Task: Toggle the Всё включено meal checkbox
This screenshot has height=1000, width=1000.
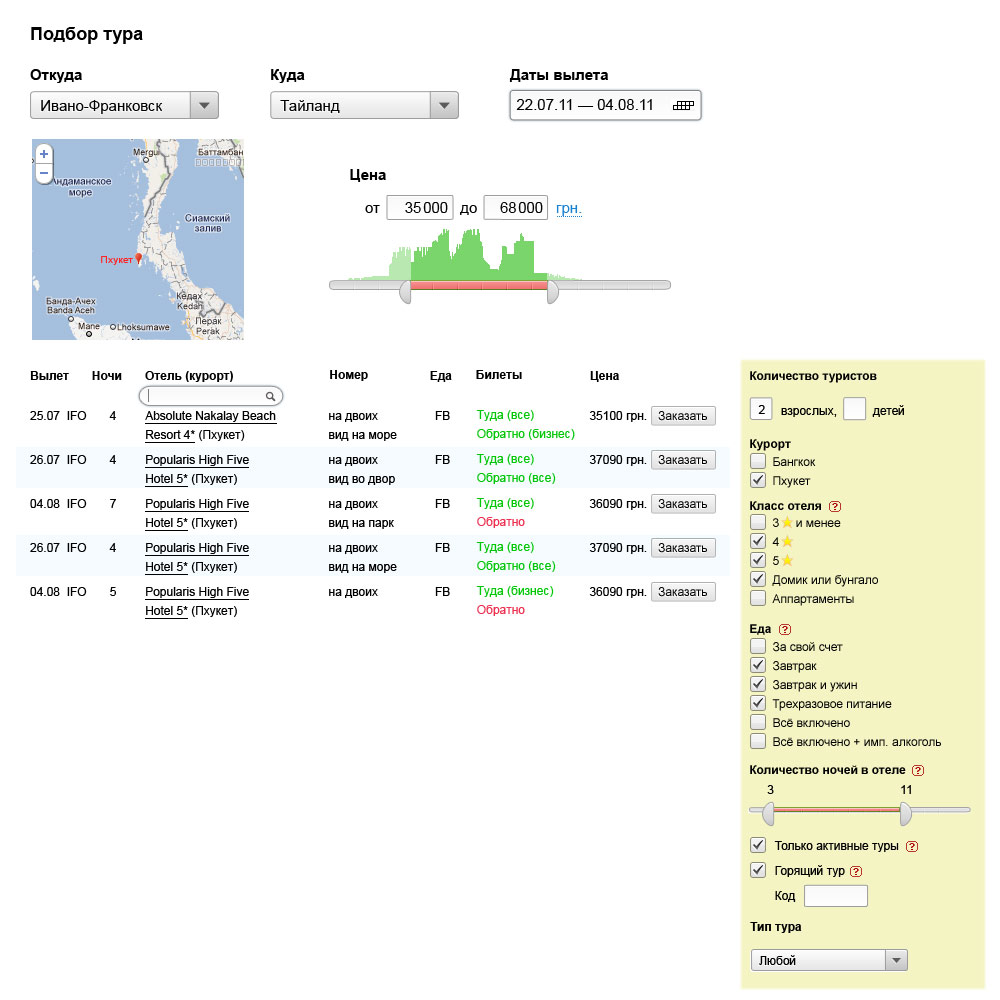Action: click(x=758, y=723)
